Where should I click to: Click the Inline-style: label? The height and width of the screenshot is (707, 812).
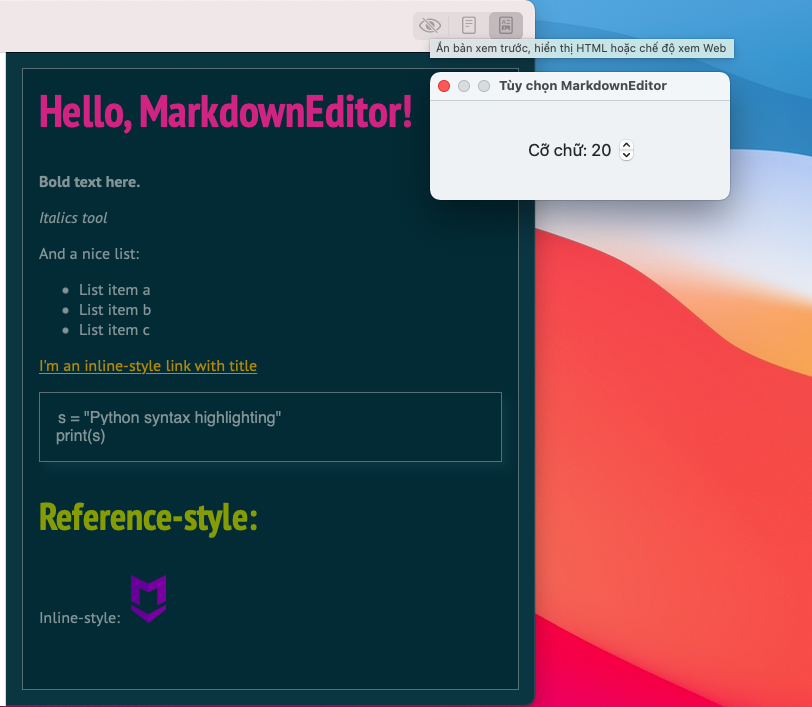80,617
